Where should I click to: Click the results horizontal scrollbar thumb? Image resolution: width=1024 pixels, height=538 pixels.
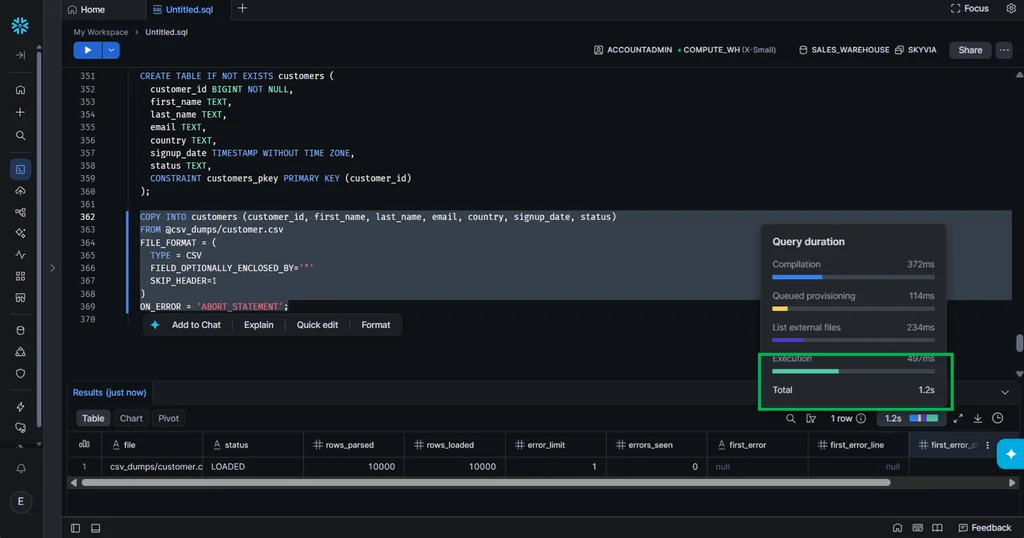486,483
